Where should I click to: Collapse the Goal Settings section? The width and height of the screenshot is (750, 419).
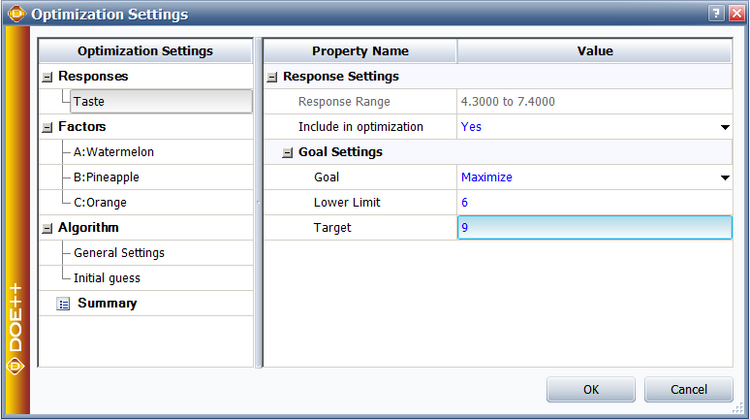click(288, 152)
